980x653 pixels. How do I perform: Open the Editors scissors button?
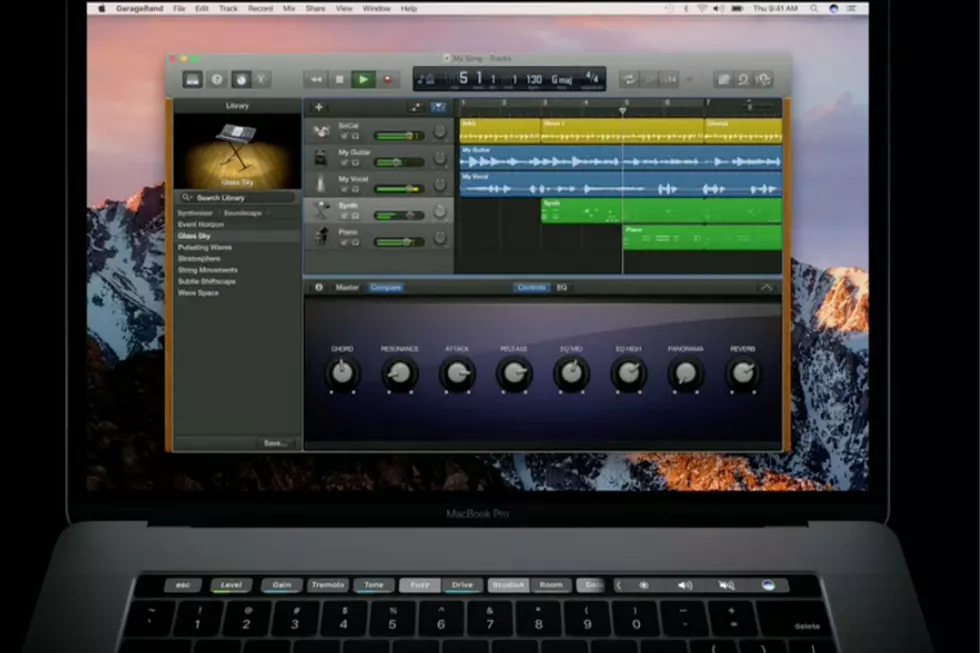(x=262, y=79)
